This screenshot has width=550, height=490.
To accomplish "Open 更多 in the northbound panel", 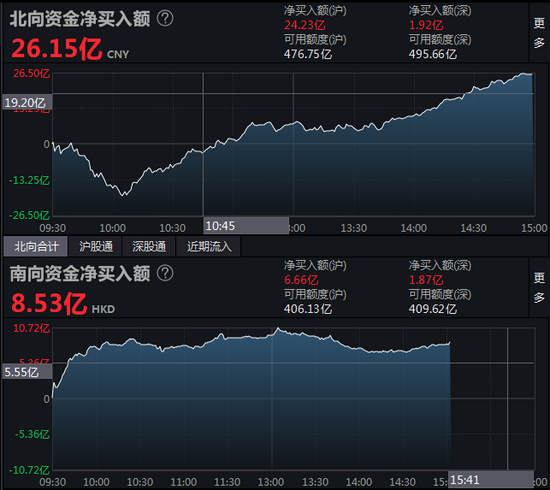I will (539, 33).
